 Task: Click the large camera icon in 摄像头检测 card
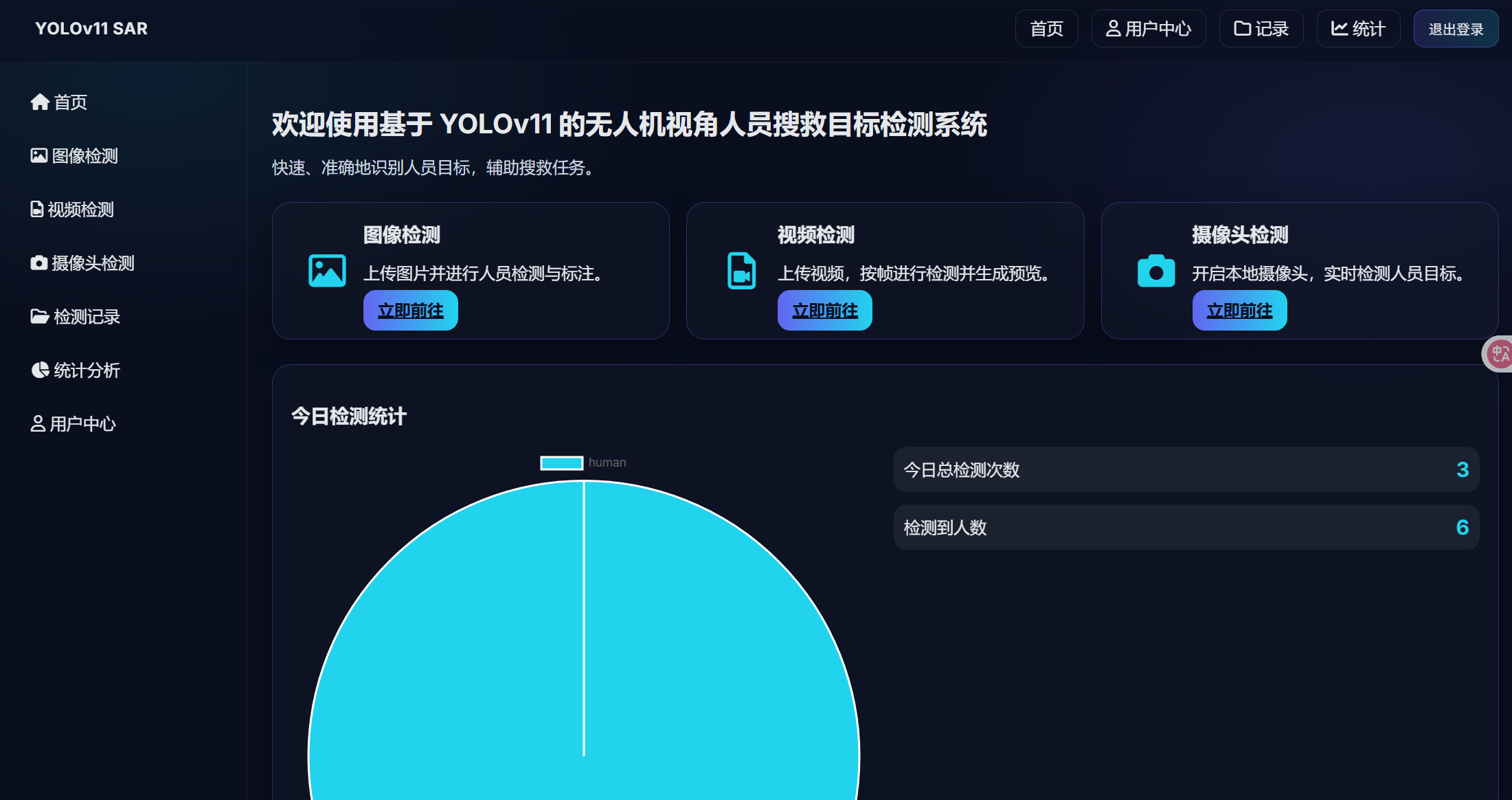pos(1156,271)
